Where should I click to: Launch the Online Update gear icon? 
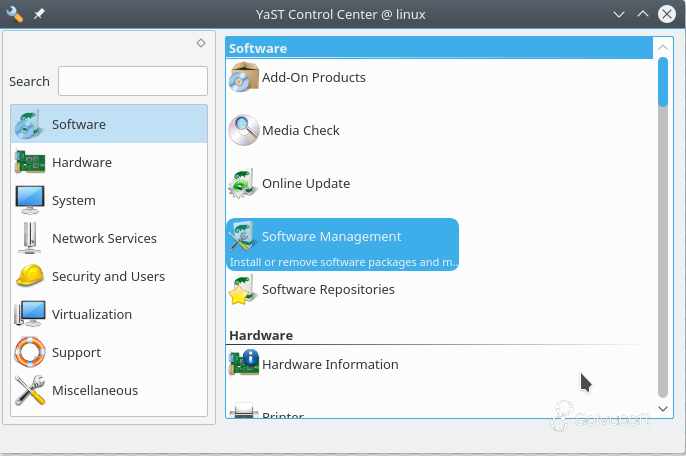pos(242,183)
